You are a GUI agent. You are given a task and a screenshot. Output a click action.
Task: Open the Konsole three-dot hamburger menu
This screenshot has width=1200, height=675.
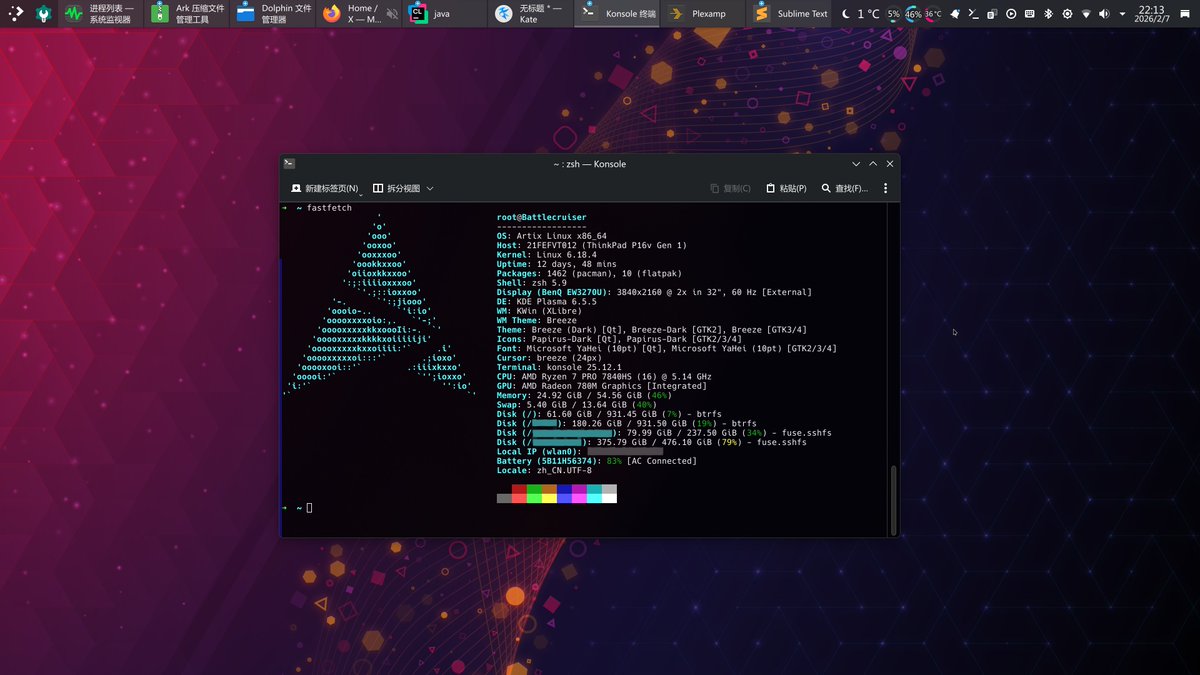tap(885, 188)
